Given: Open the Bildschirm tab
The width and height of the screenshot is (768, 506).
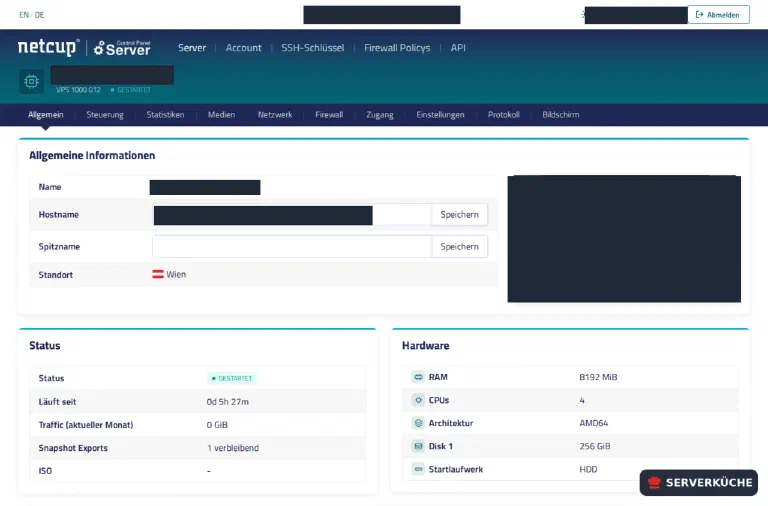Looking at the screenshot, I should coord(561,115).
